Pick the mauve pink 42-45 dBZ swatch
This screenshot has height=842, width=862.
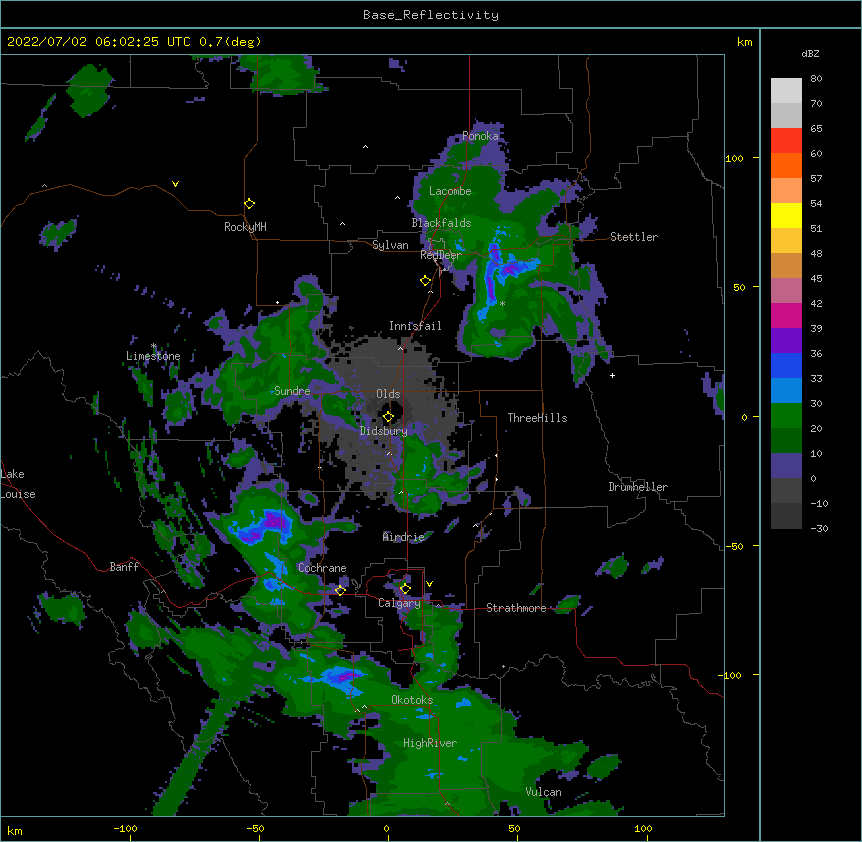786,291
